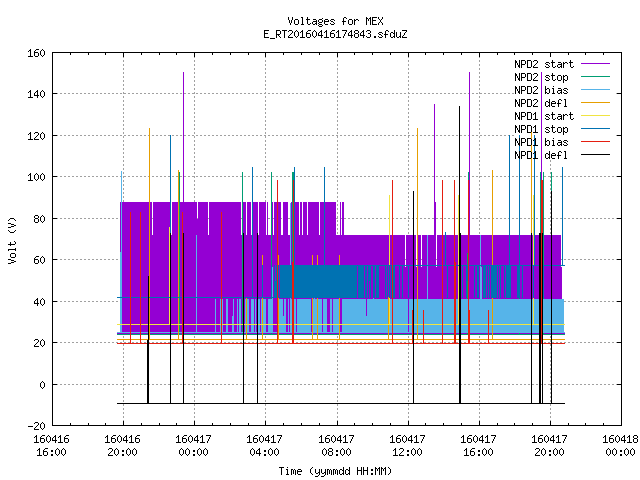Click the x-axis tick '160418 00:00'
Screen dimensions: 640x480
pos(620,446)
